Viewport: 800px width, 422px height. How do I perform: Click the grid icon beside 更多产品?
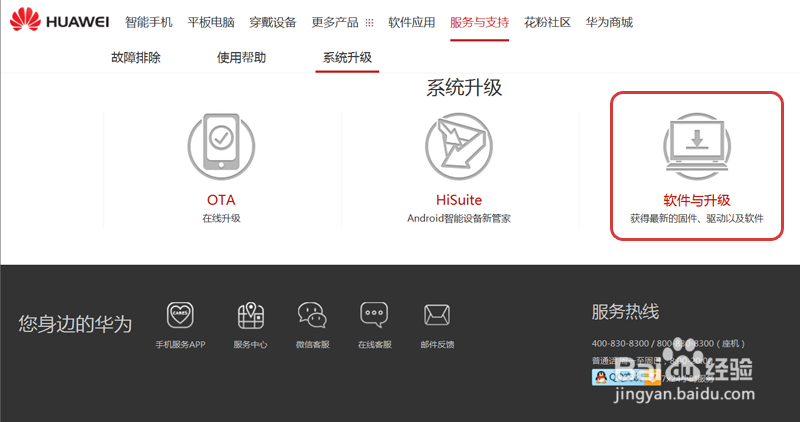point(369,23)
